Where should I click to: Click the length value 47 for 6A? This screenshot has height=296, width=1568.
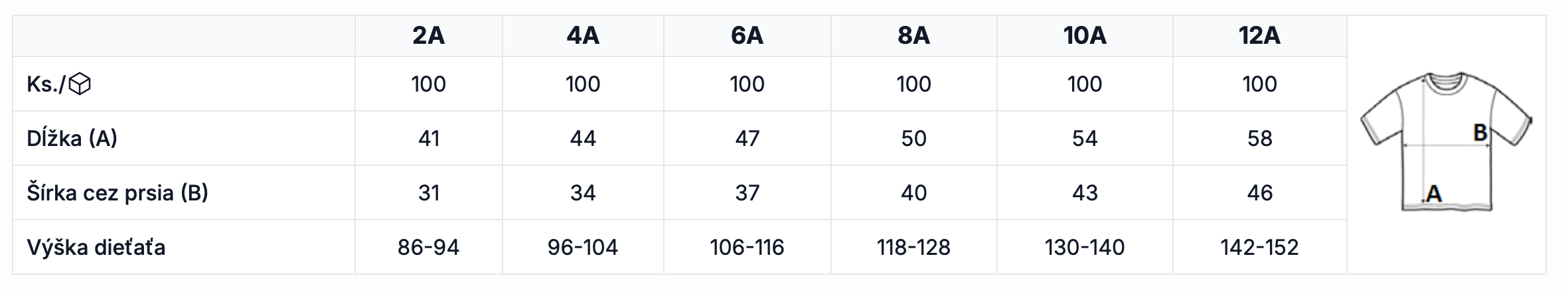click(747, 139)
